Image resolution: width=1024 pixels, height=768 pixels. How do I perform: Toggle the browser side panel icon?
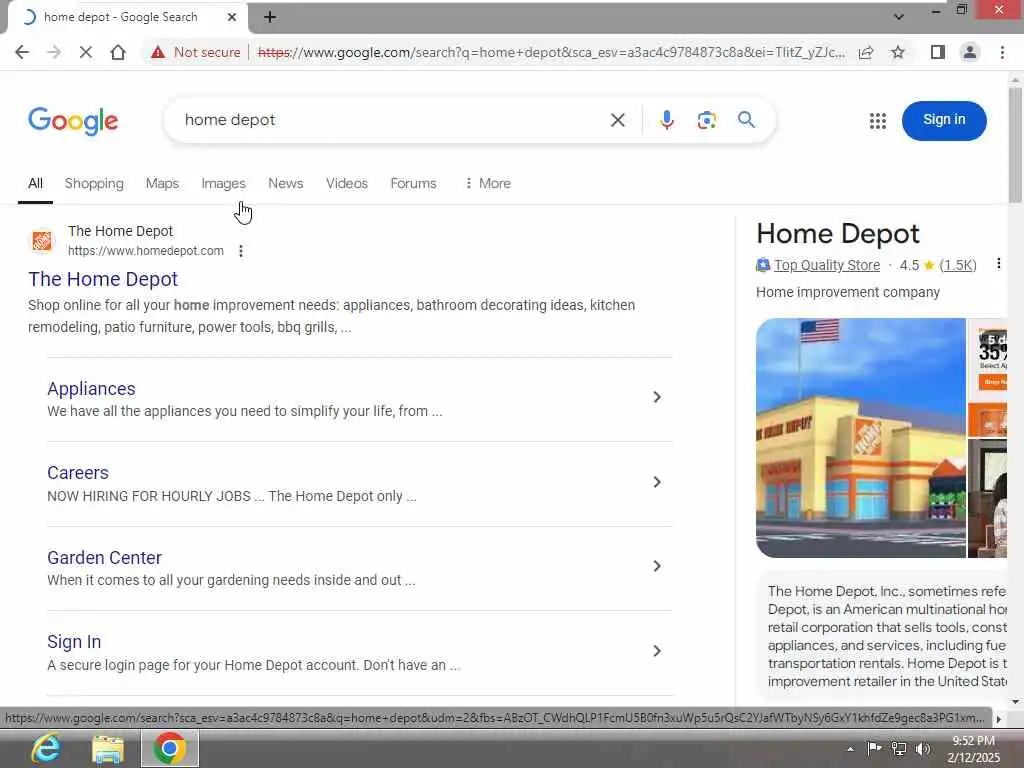938,52
